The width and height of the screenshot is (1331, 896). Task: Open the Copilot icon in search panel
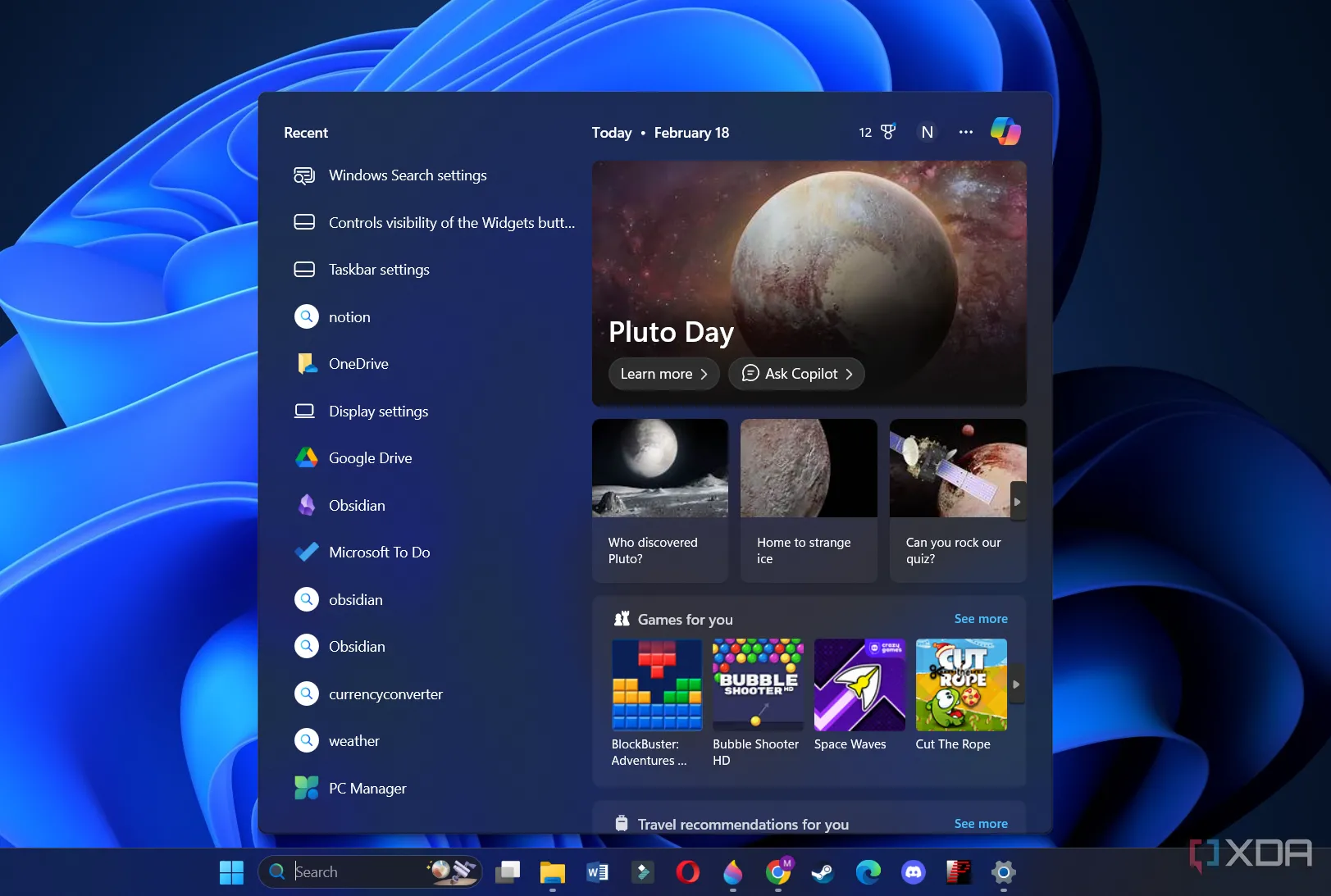1005,131
